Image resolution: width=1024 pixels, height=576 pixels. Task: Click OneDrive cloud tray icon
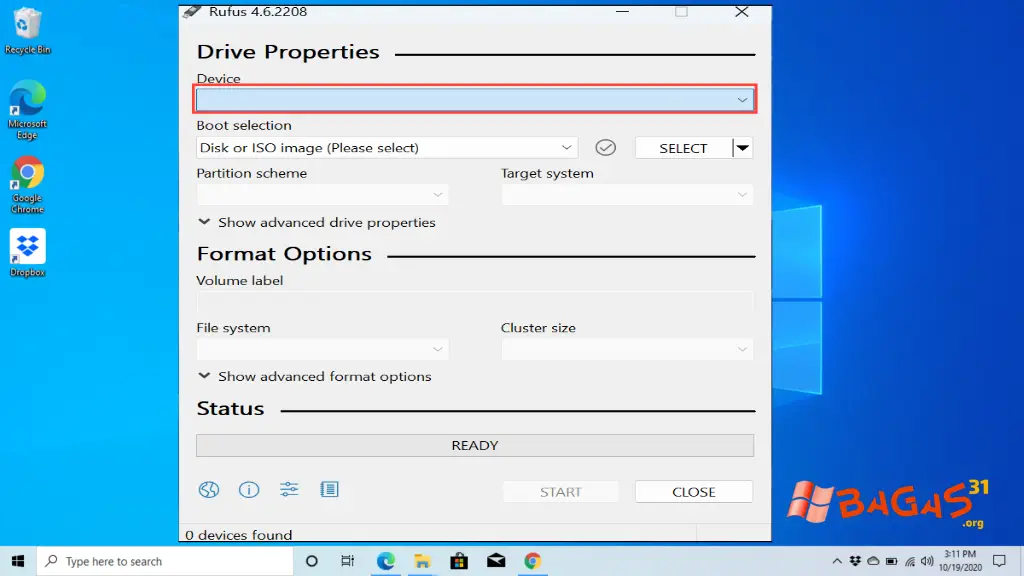pyautogui.click(x=873, y=561)
